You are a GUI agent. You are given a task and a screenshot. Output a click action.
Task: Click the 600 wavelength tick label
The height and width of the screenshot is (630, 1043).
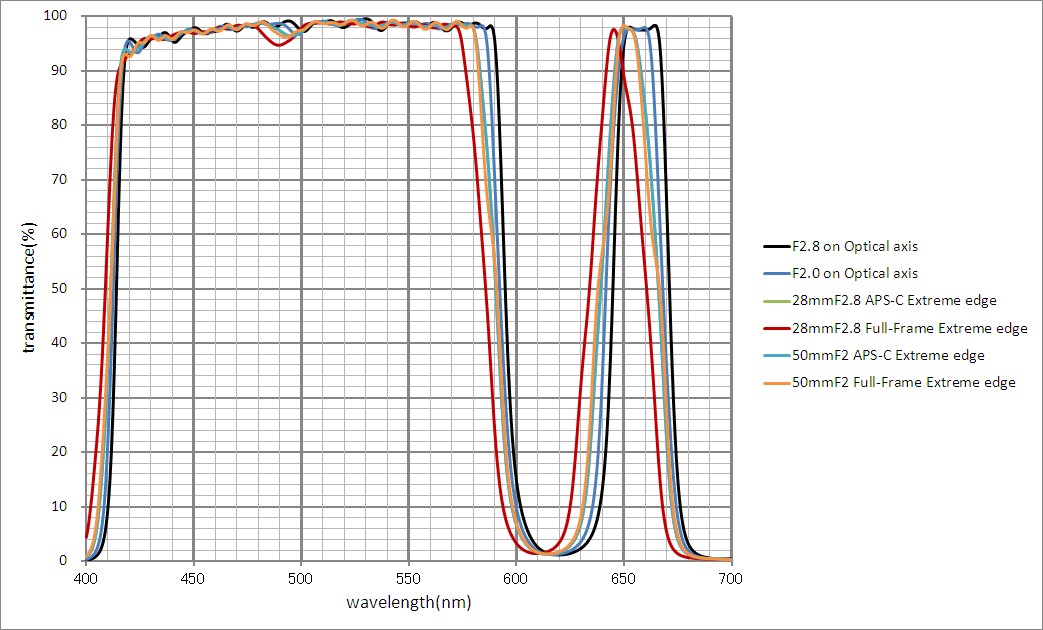[x=516, y=579]
